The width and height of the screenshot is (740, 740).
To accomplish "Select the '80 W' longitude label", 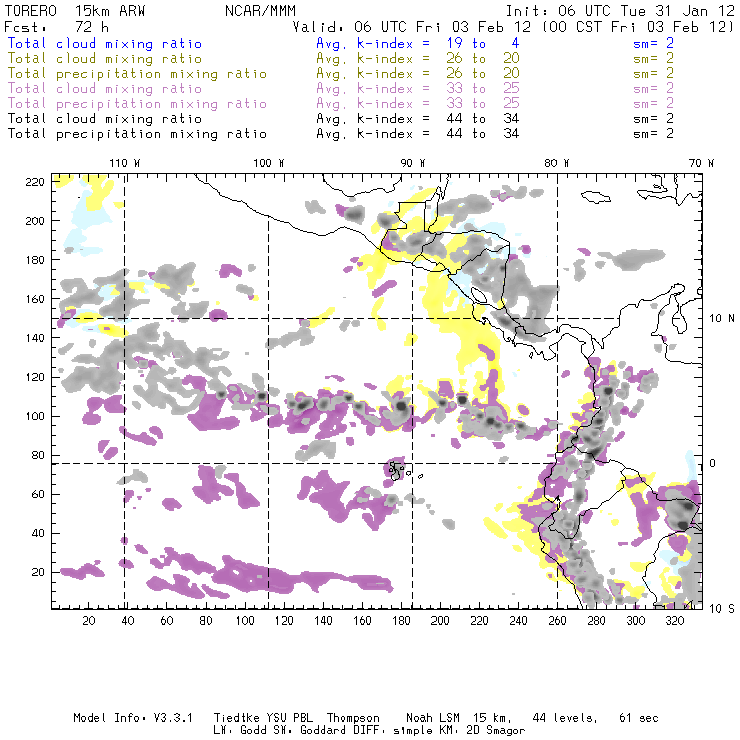I will pos(556,163).
